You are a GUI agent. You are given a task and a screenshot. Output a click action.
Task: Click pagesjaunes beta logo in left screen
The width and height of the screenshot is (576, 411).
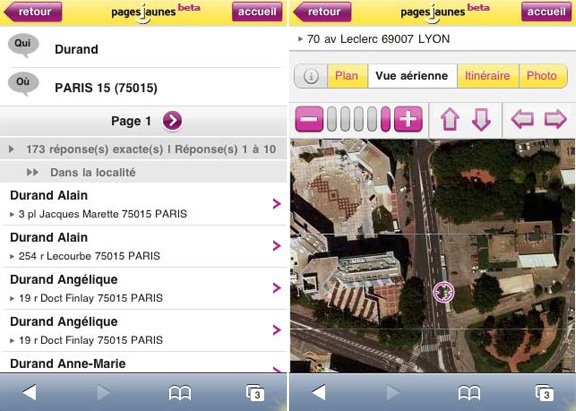coord(156,12)
